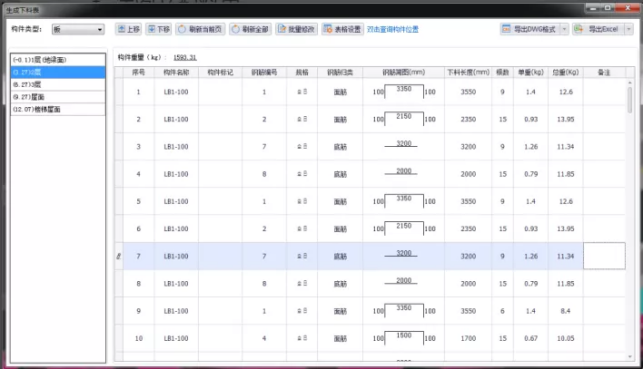Click the 总重(Kg) column header

[x=565, y=72]
